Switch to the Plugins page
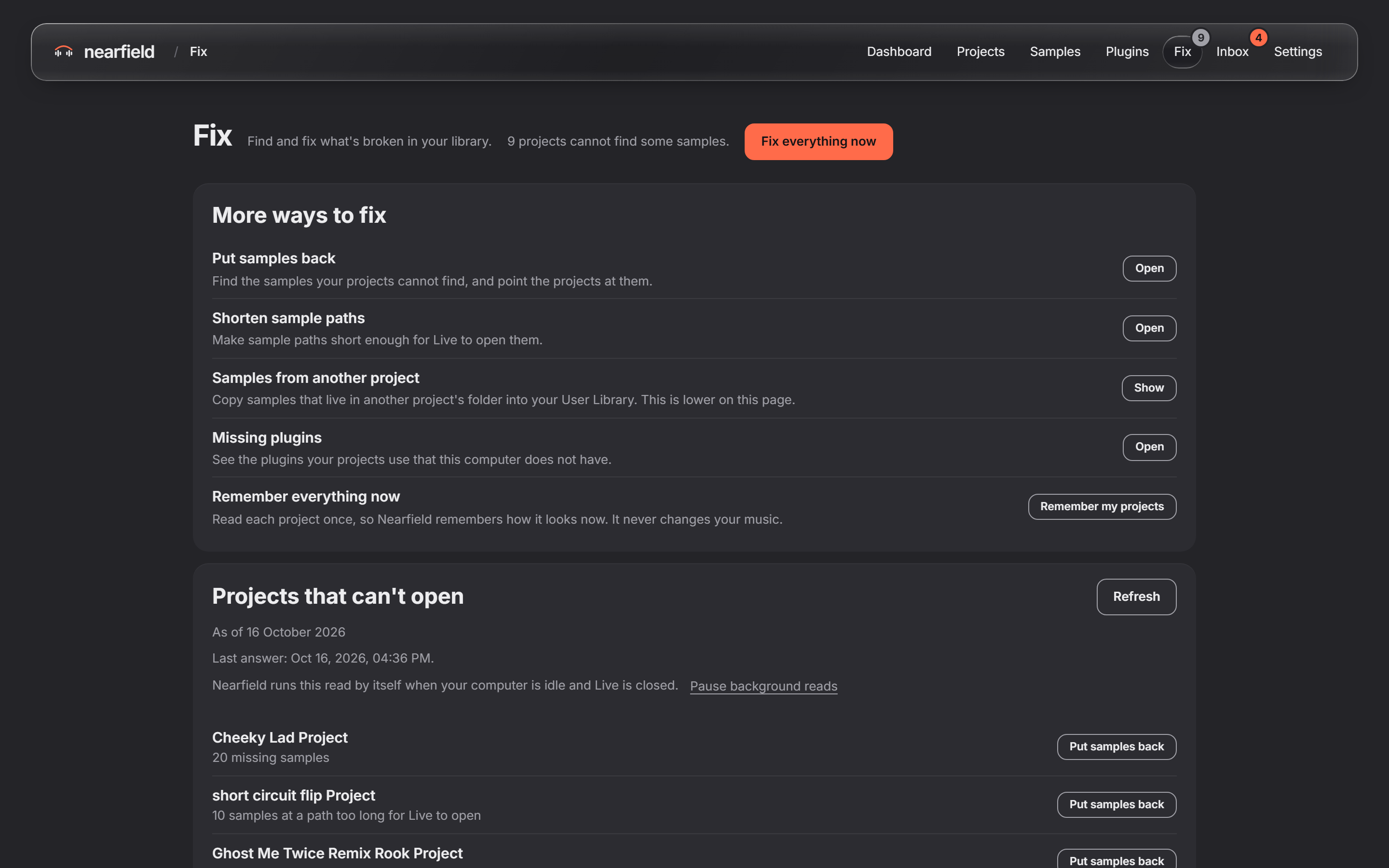This screenshot has width=1389, height=868. (x=1127, y=52)
